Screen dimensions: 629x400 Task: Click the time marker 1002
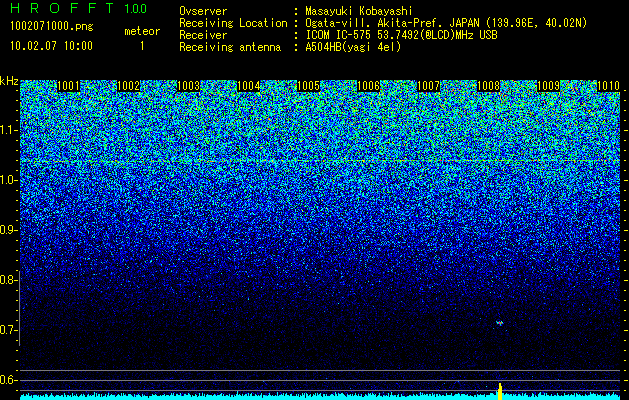point(128,86)
